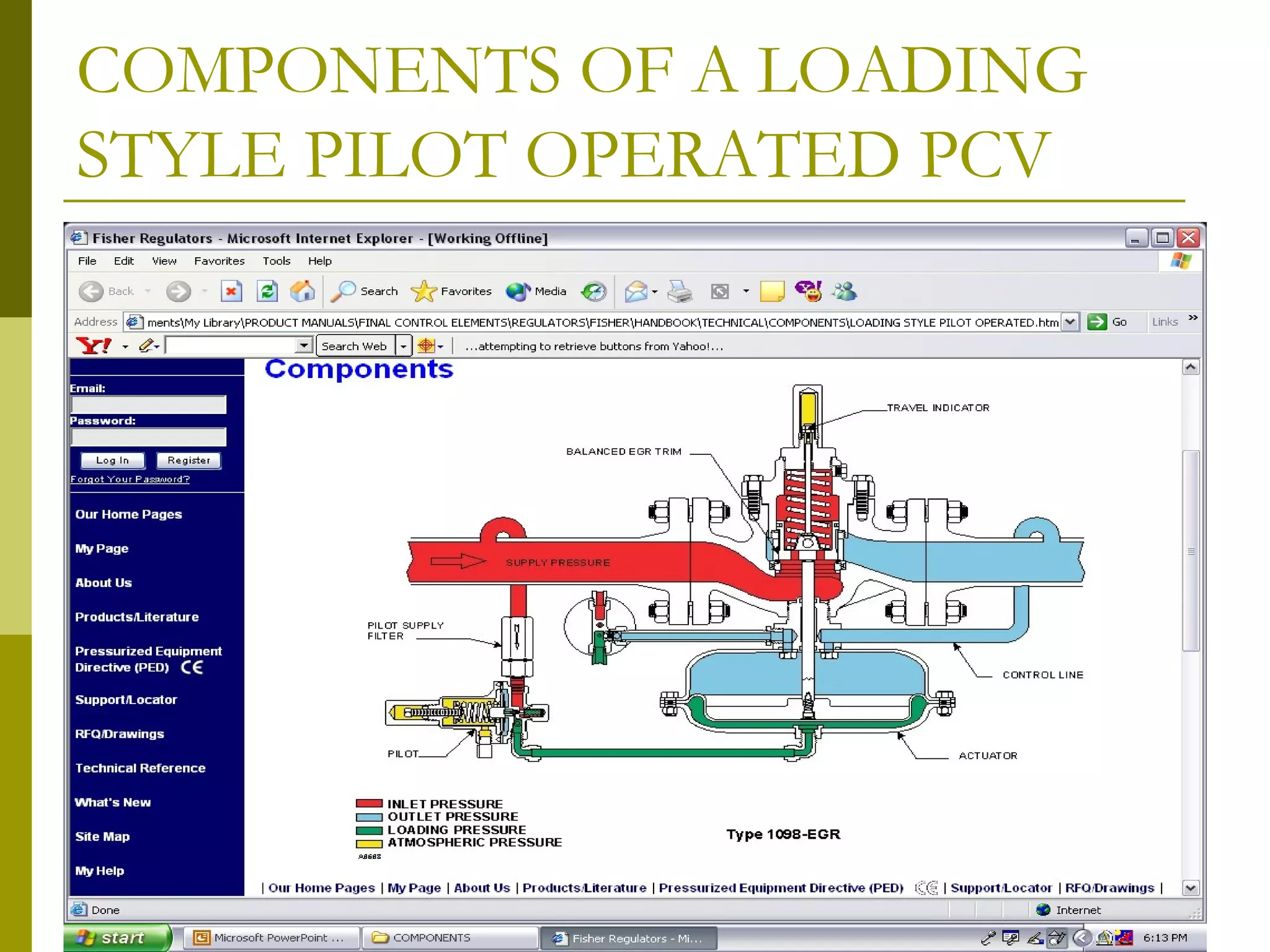The image size is (1270, 952).
Task: Click the Email input field
Action: pyautogui.click(x=148, y=404)
